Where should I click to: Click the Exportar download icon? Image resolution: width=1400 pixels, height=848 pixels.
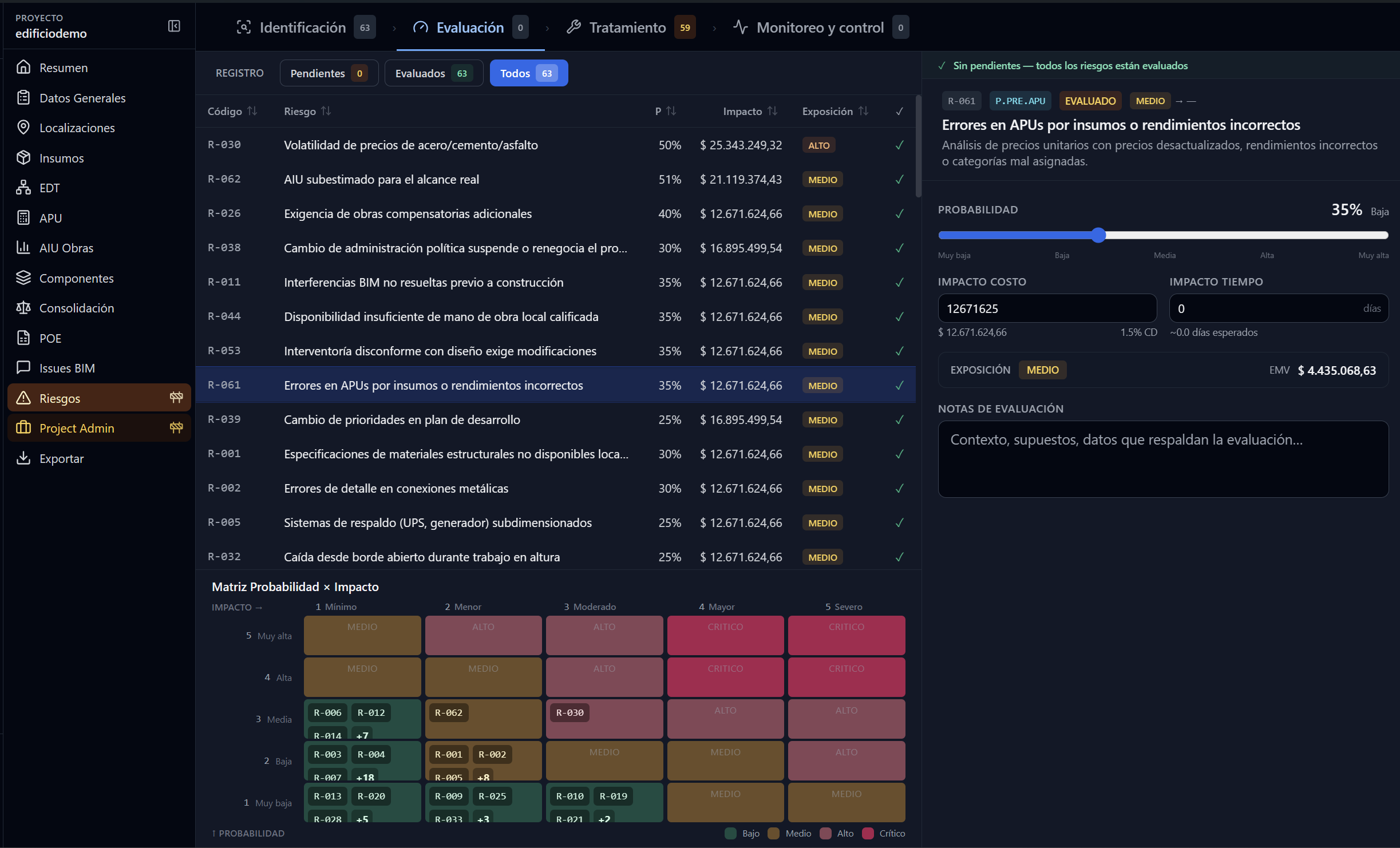coord(23,458)
